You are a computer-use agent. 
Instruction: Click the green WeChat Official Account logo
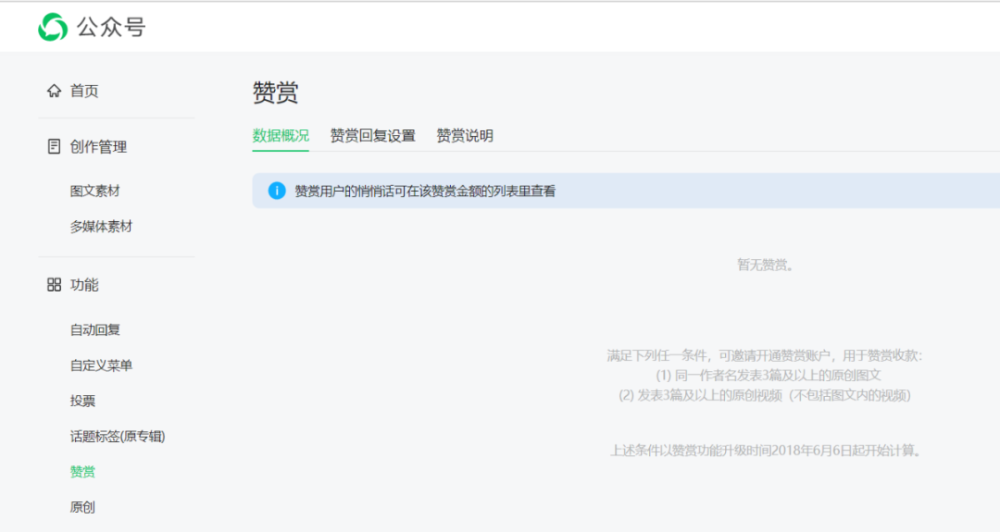[52, 27]
